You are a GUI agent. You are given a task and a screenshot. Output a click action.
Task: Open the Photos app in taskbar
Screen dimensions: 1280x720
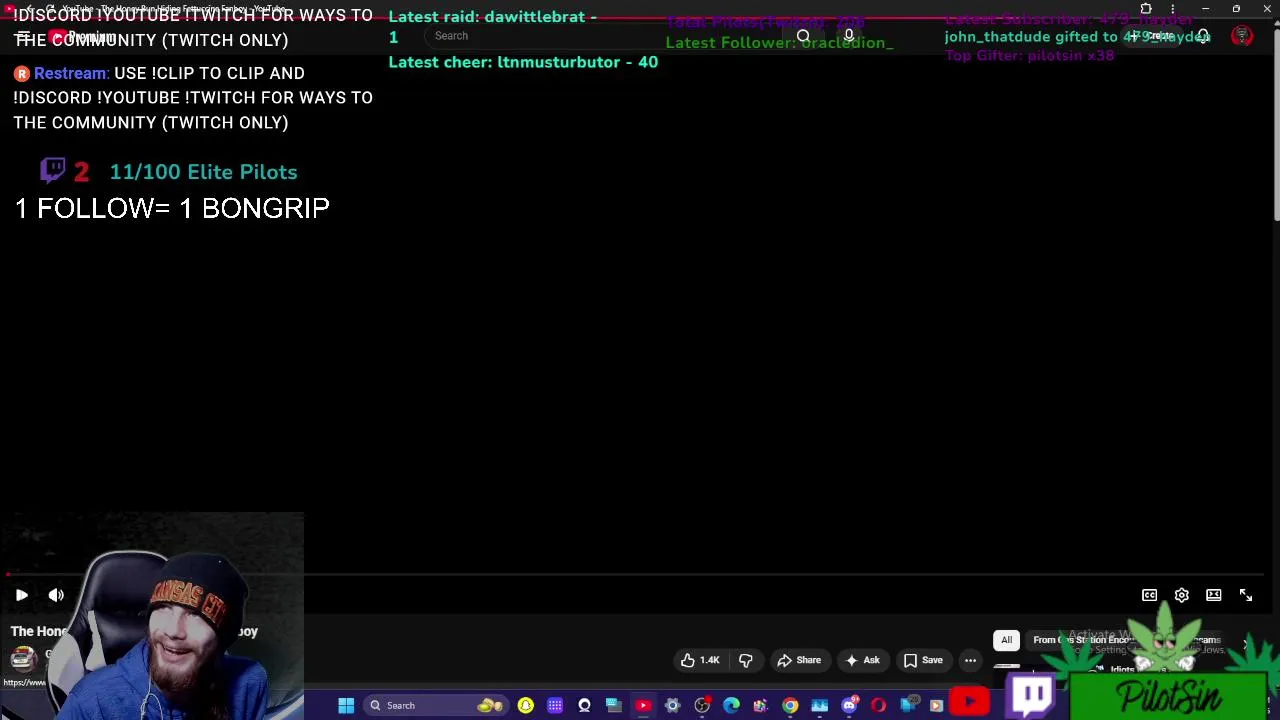820,706
